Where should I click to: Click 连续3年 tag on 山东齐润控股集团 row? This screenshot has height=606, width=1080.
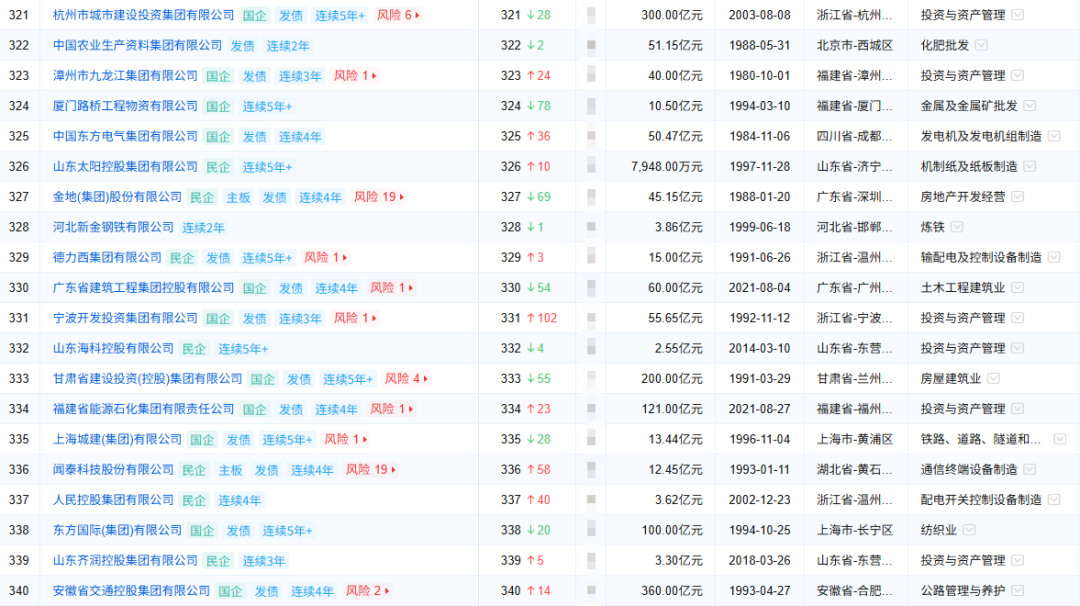point(264,561)
